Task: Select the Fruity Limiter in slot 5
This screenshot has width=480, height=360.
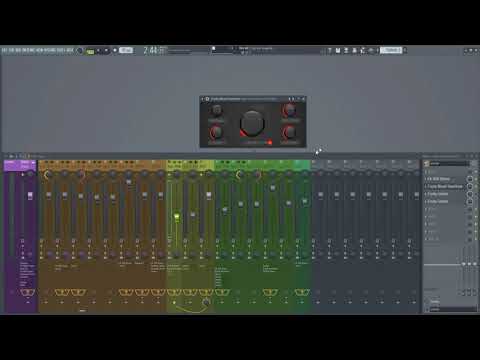Action: pyautogui.click(x=445, y=202)
